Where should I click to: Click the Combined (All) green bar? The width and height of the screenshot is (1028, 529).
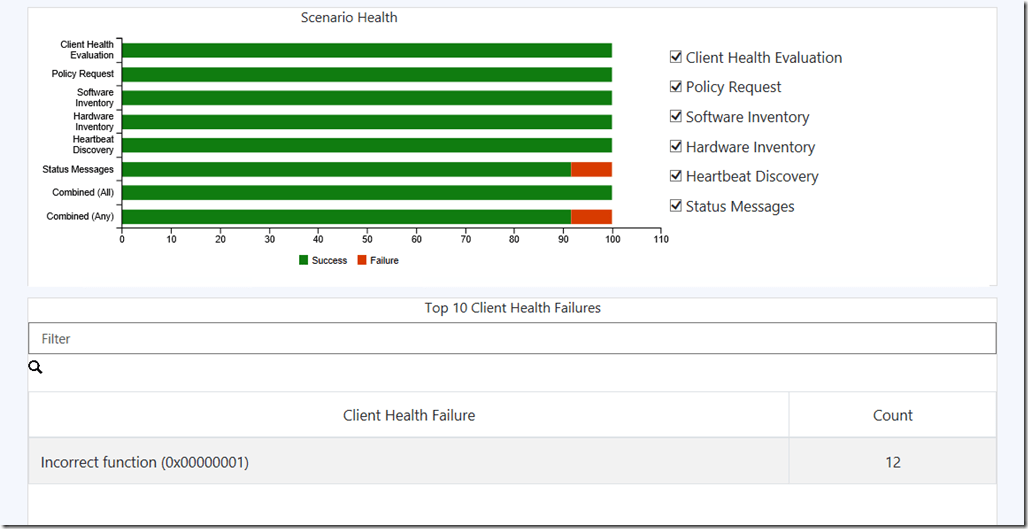(366, 193)
